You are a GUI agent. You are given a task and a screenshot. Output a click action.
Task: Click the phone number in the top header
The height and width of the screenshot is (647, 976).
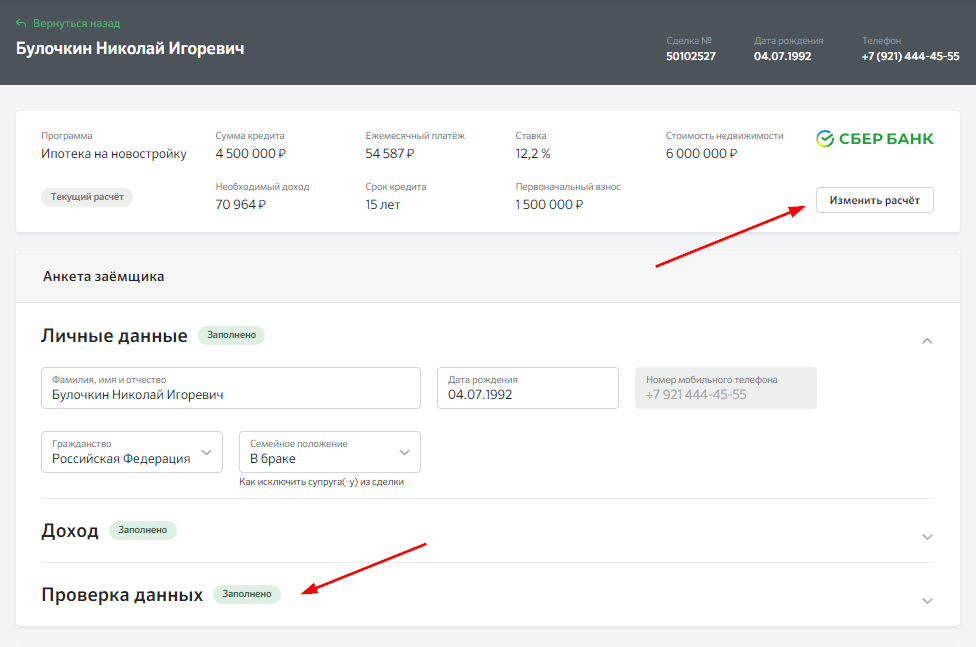click(x=910, y=57)
